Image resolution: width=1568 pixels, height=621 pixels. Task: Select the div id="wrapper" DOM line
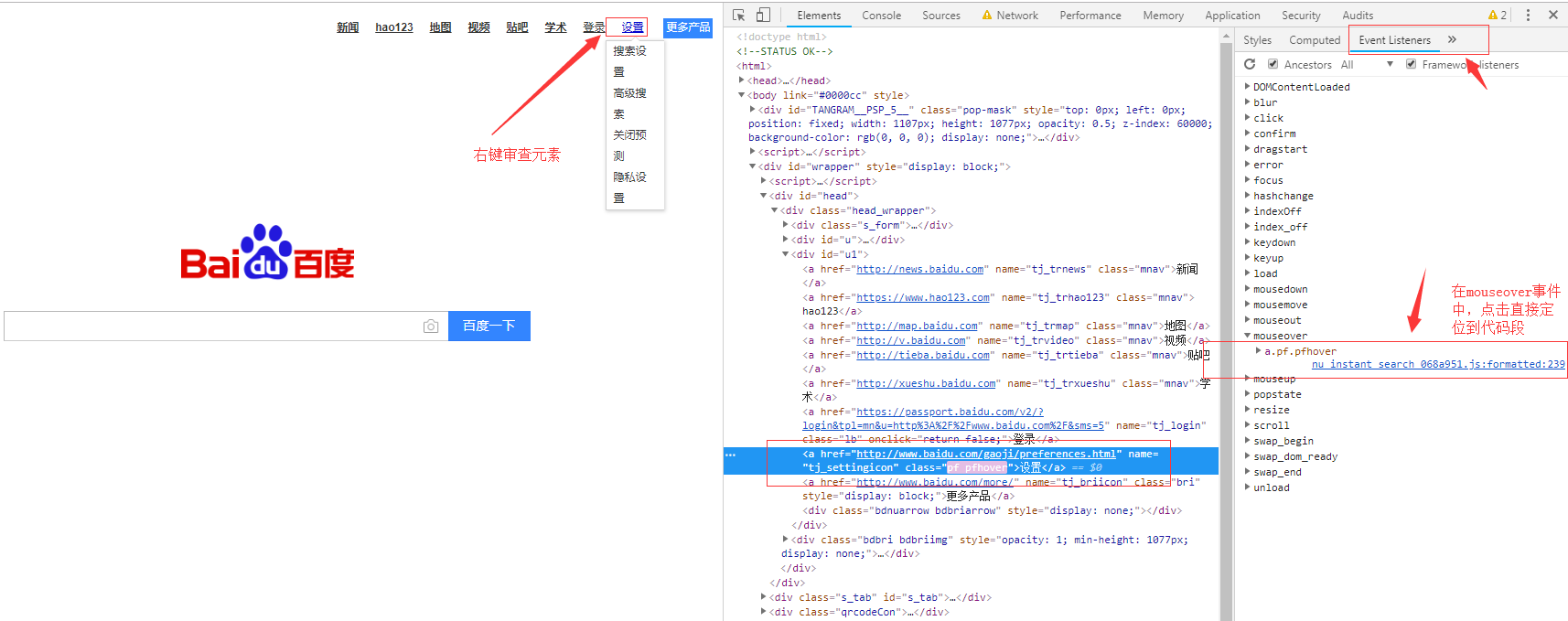(x=884, y=167)
